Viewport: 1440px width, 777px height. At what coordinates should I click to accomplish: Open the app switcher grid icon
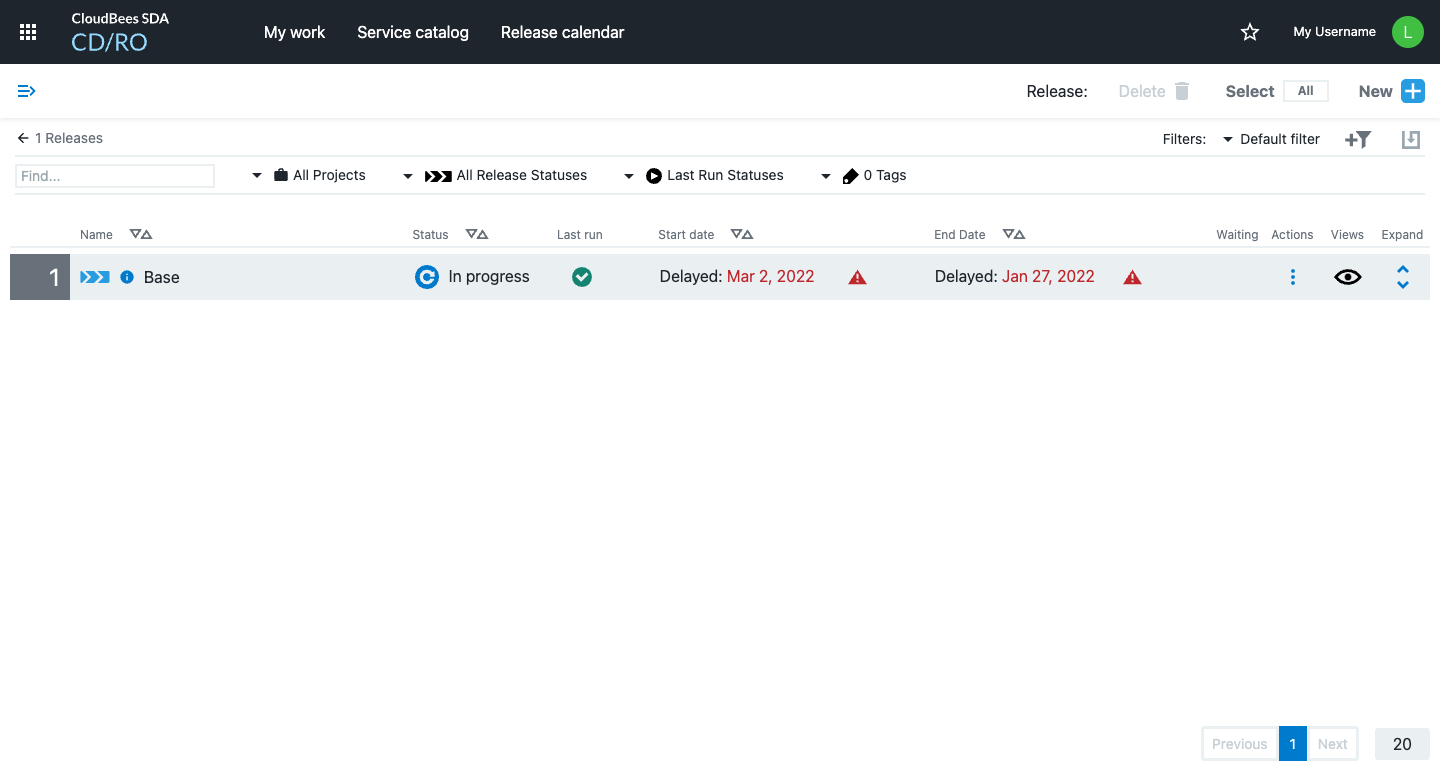tap(27, 31)
